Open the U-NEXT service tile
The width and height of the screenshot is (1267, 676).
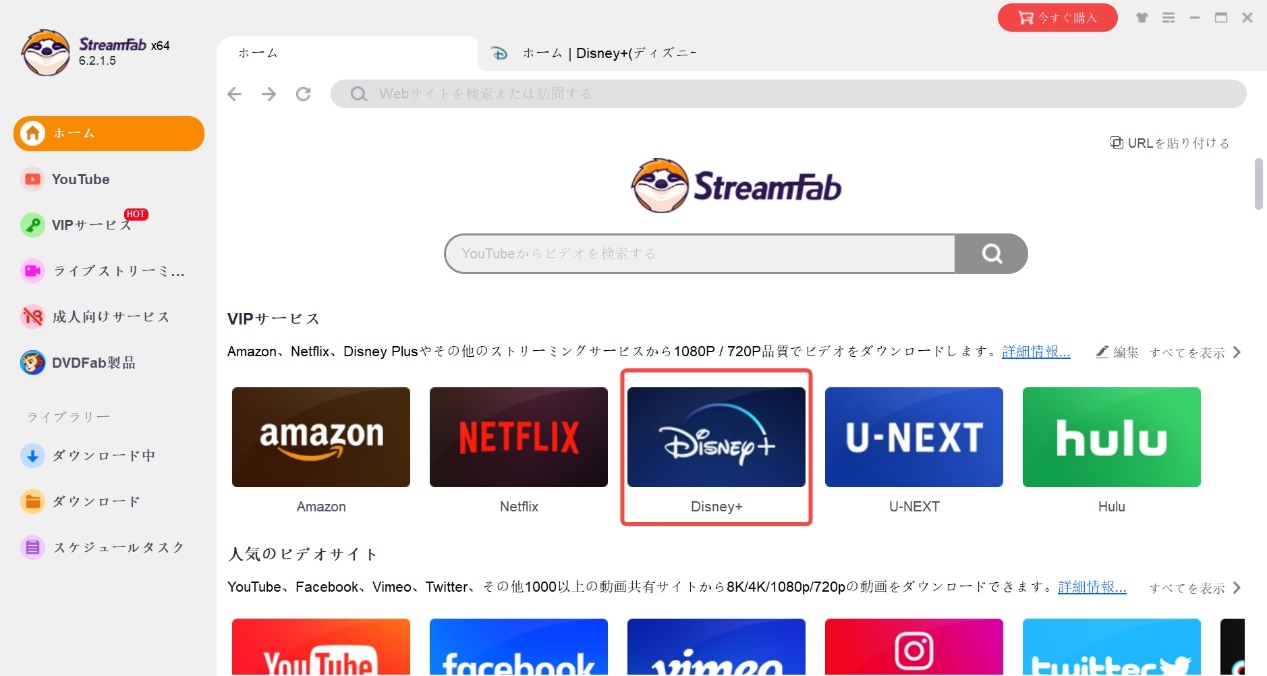pos(914,437)
